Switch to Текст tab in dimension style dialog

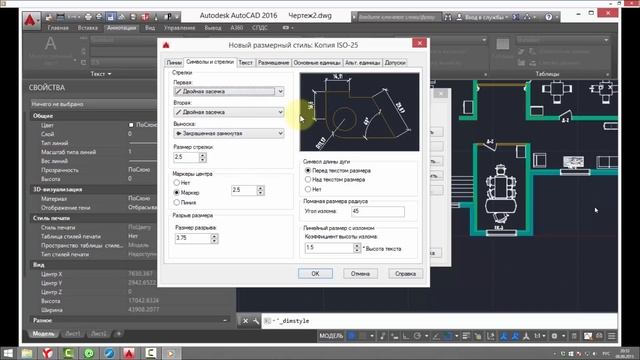click(246, 63)
